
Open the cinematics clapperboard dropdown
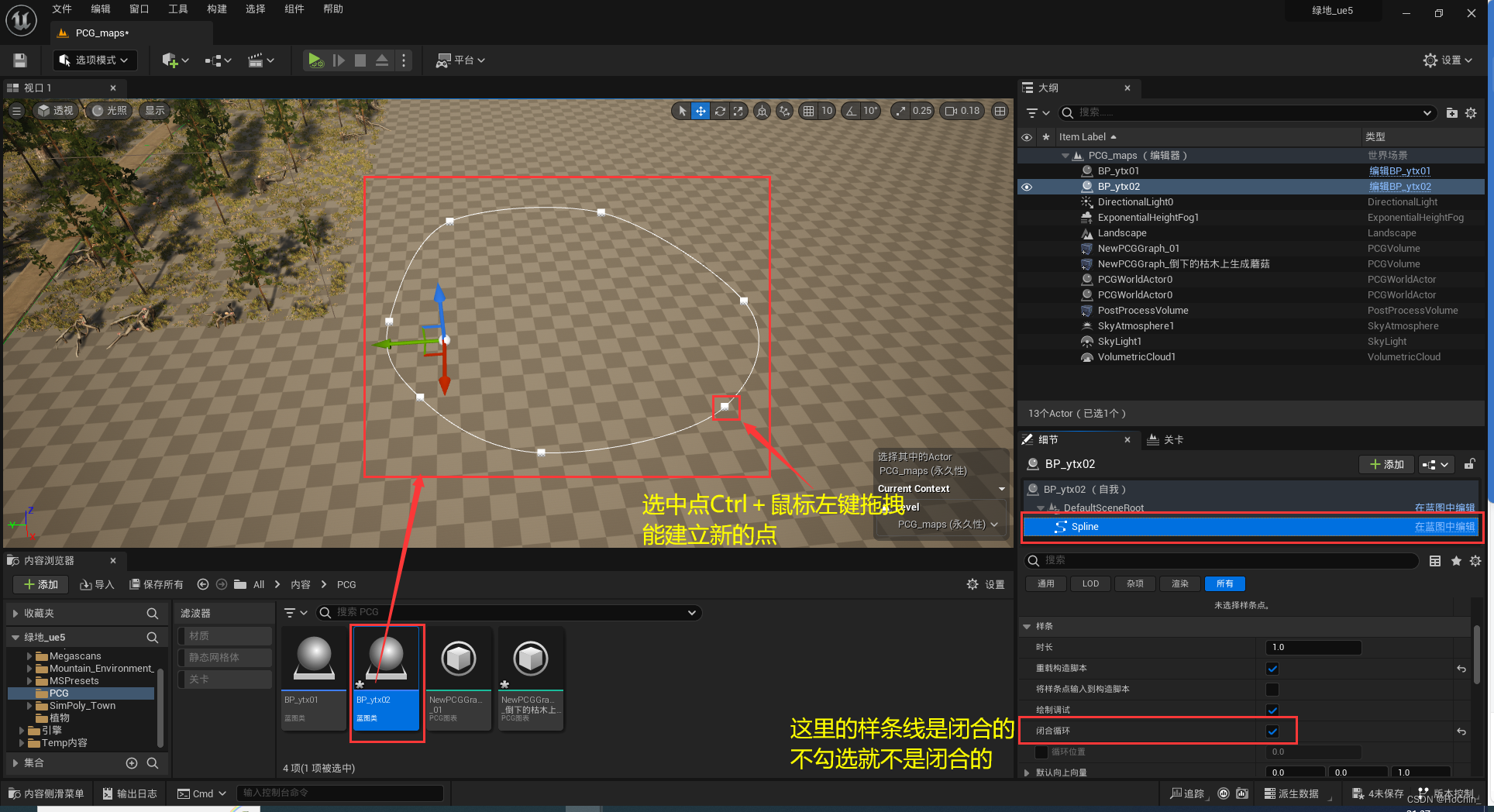coord(261,60)
